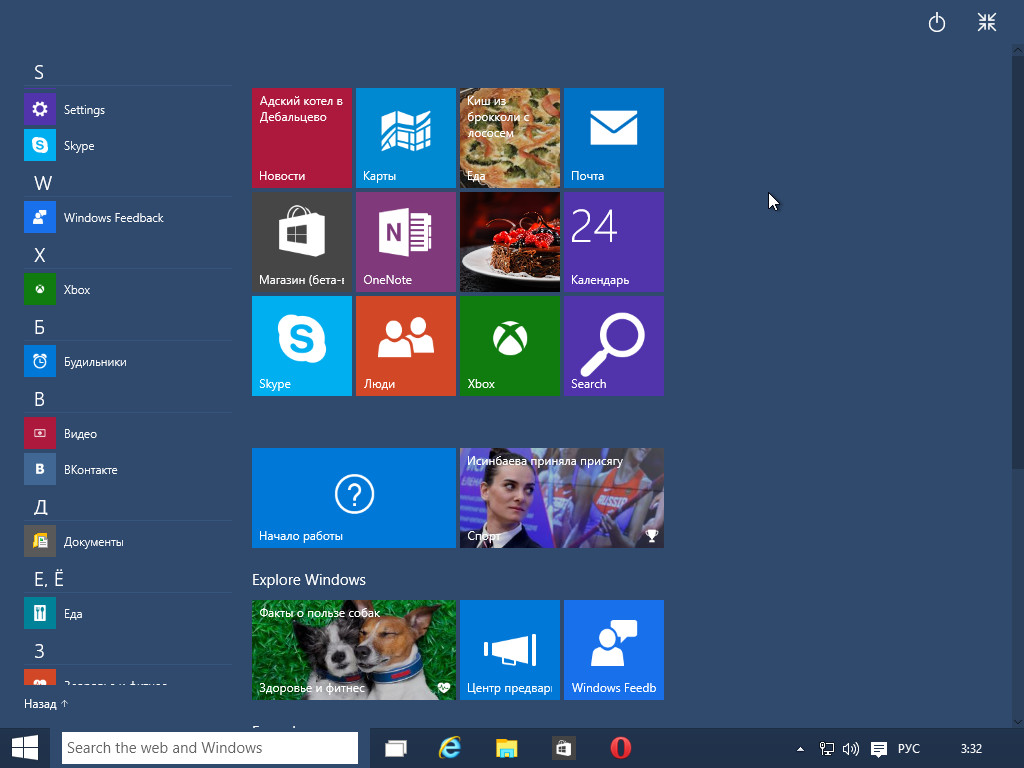
Task: Click the power button in Start menu
Action: pos(936,23)
